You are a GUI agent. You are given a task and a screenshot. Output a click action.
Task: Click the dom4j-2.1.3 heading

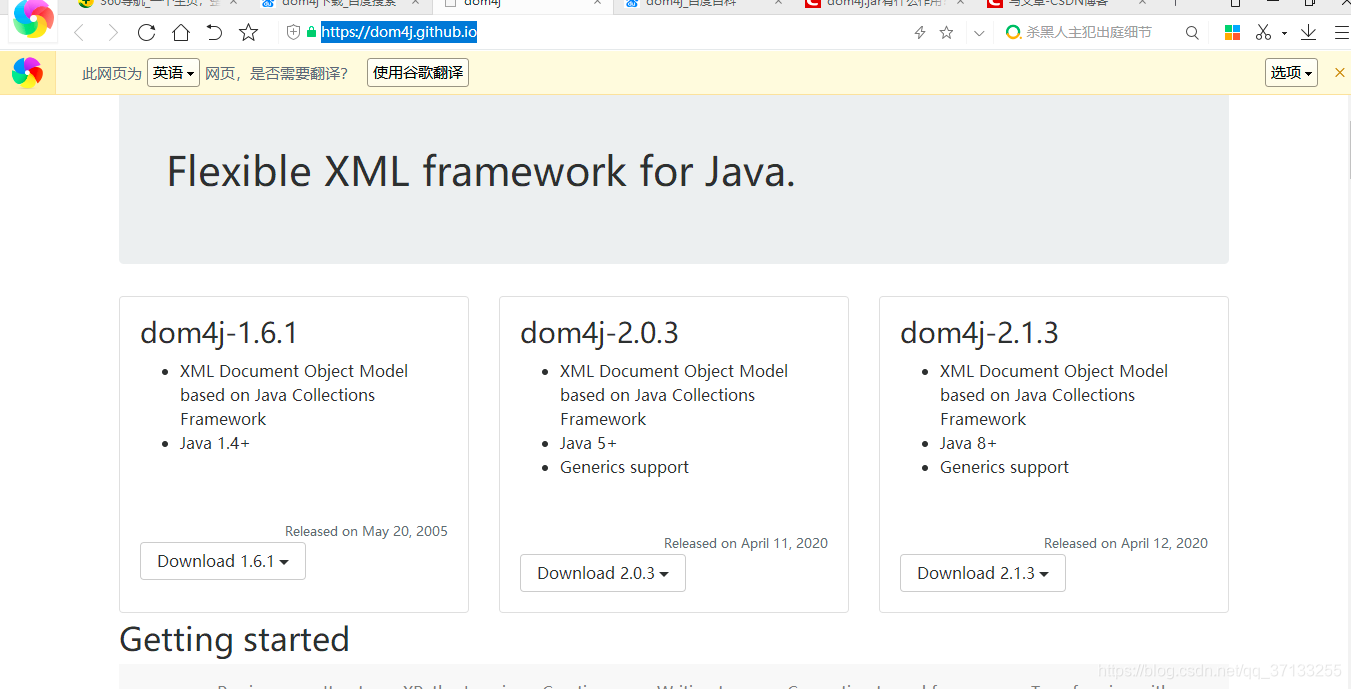pos(979,332)
